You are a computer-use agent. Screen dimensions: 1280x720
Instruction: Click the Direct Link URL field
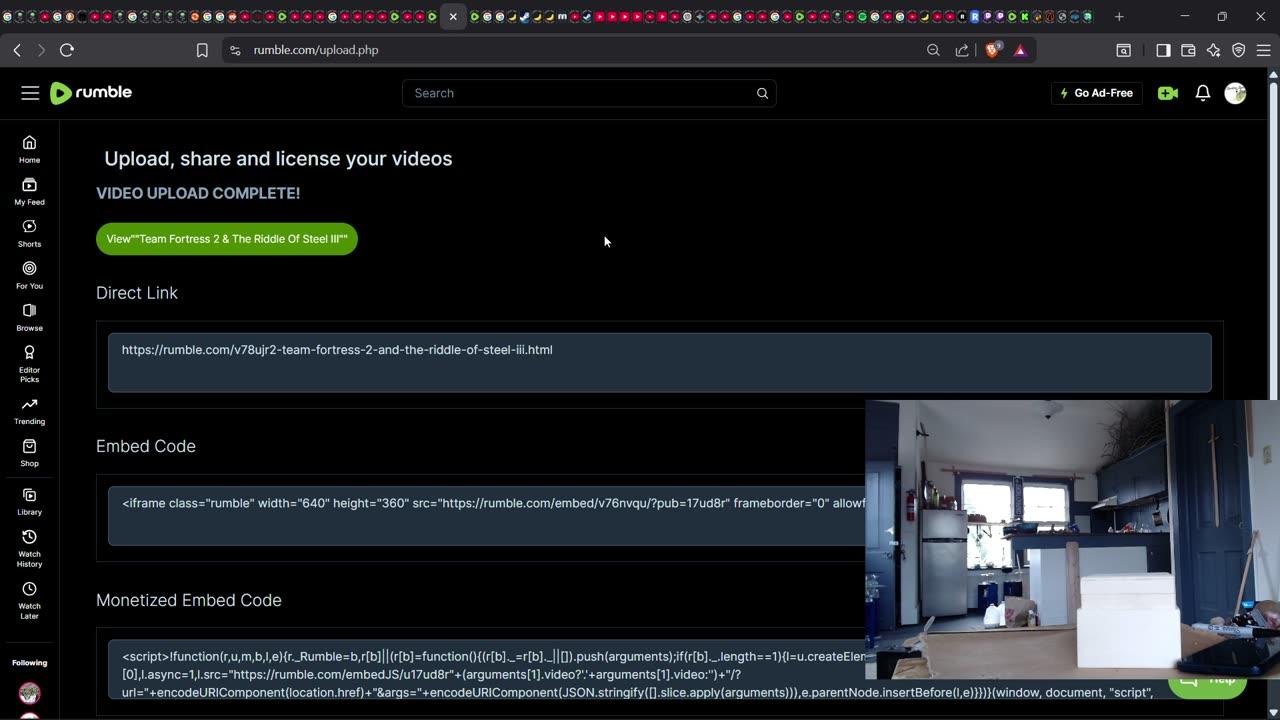click(659, 361)
